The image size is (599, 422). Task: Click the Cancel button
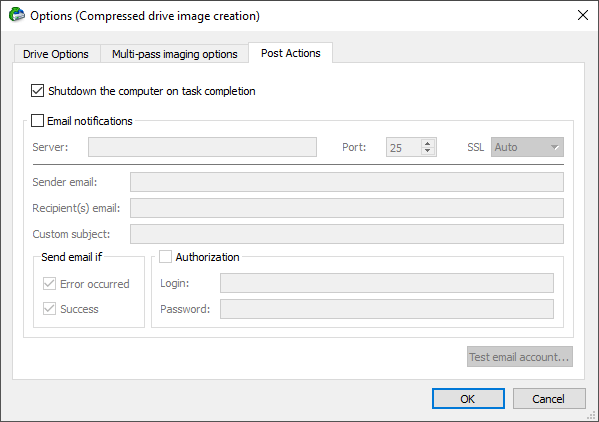(549, 399)
